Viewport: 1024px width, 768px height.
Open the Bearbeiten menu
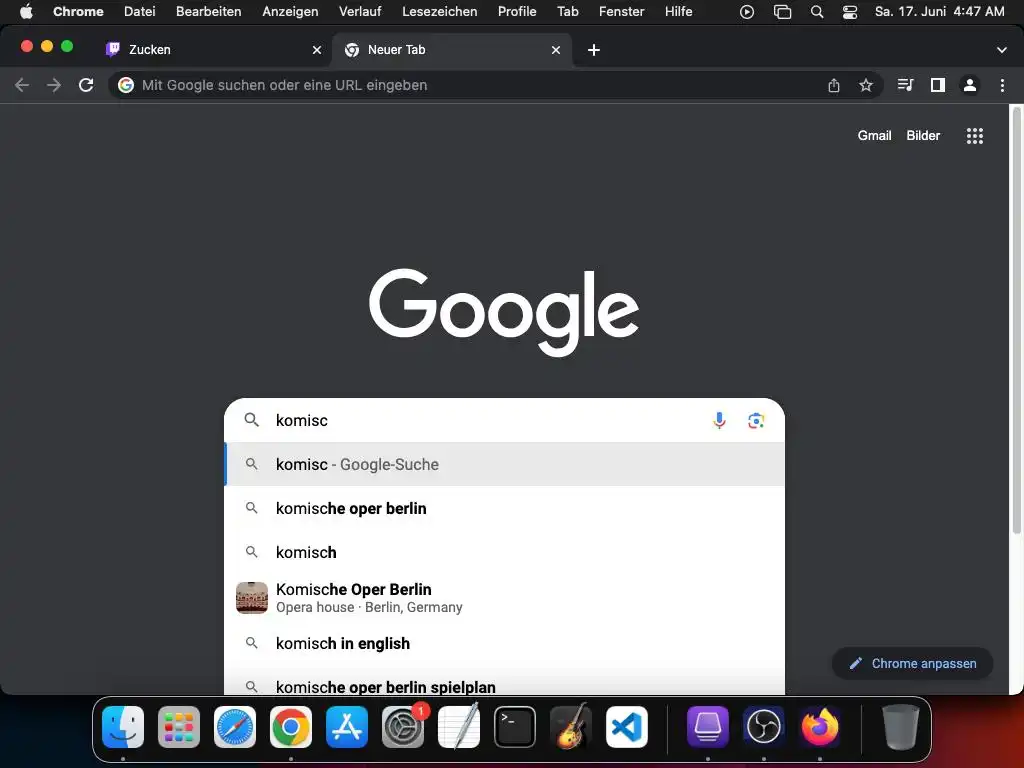[x=208, y=12]
